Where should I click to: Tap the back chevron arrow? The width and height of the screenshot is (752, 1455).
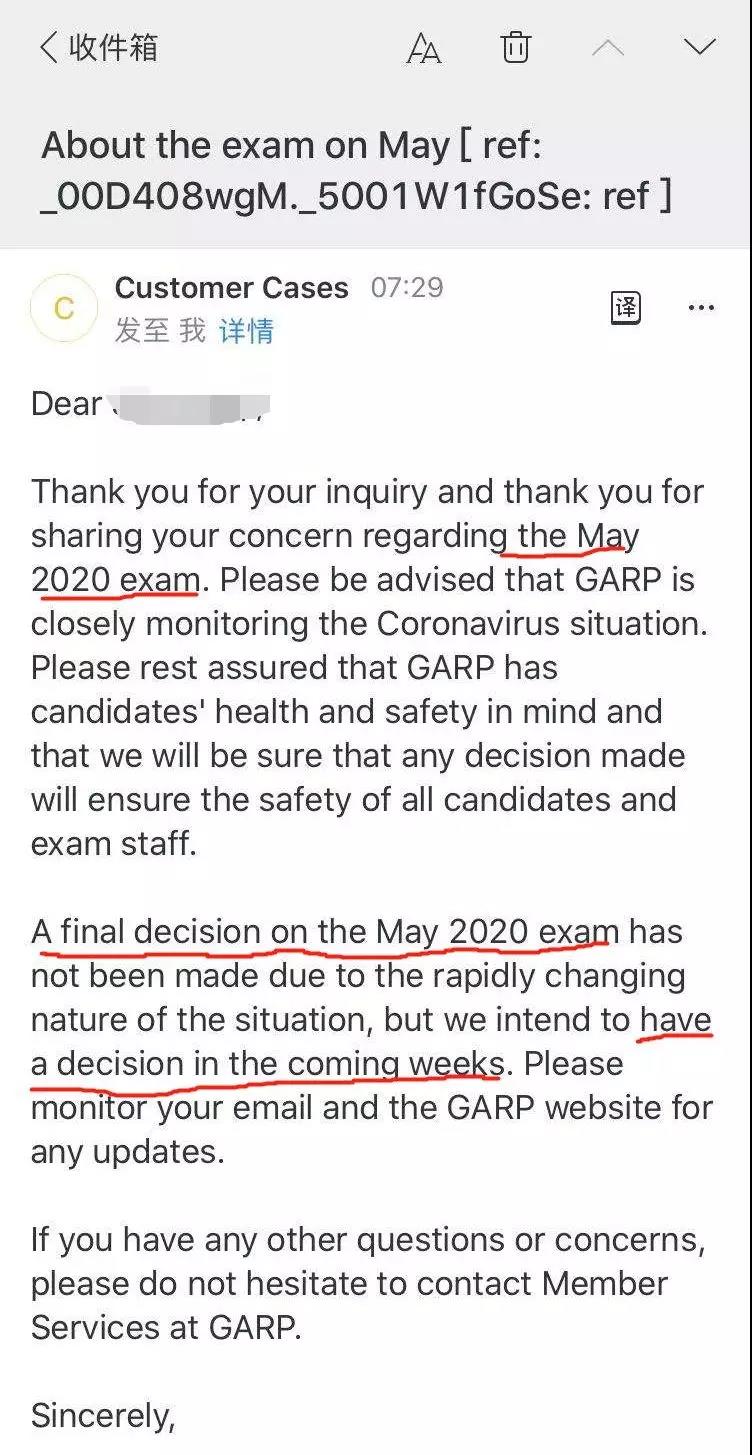[x=48, y=48]
